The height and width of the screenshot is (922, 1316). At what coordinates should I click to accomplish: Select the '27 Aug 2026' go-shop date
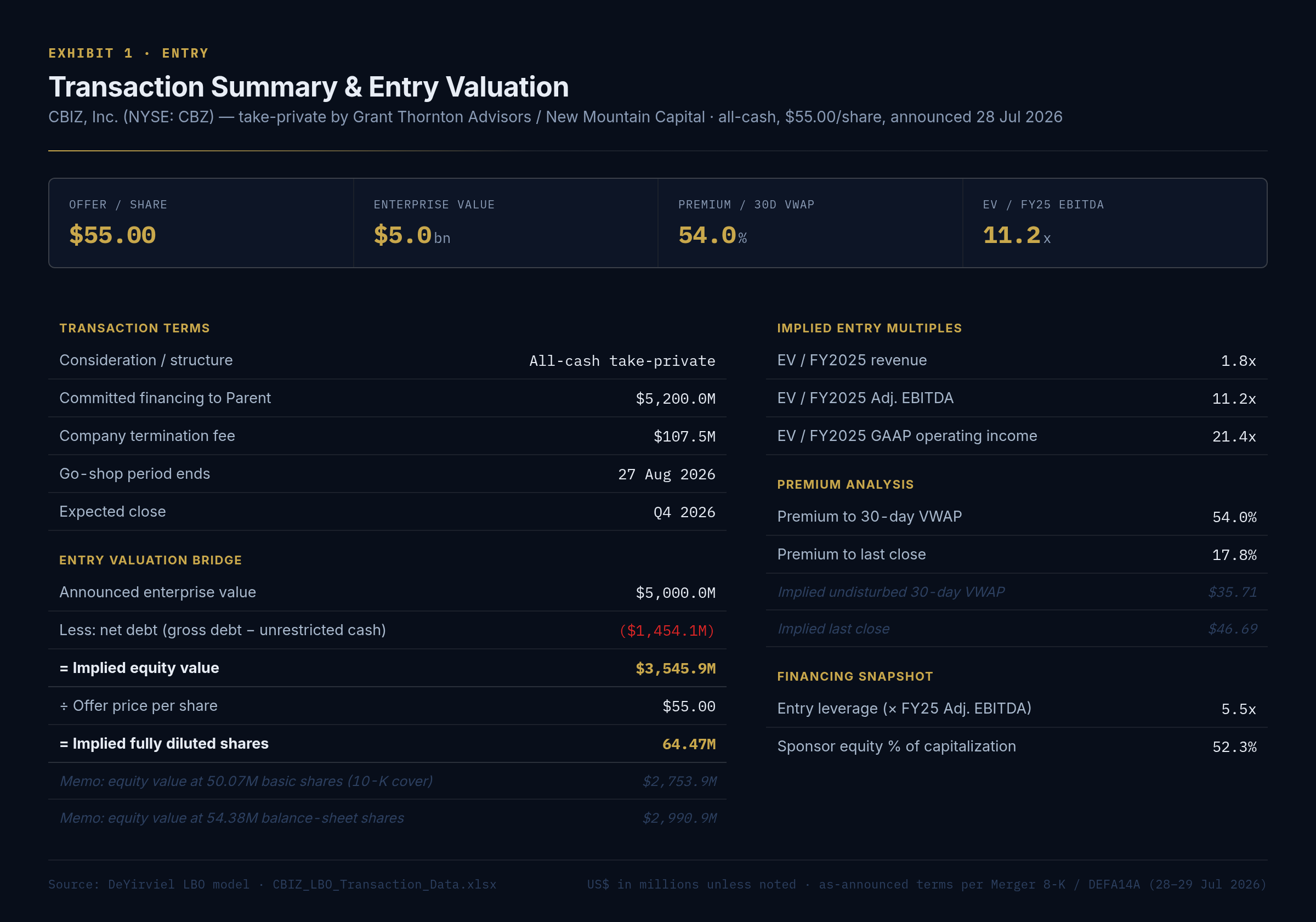(667, 474)
